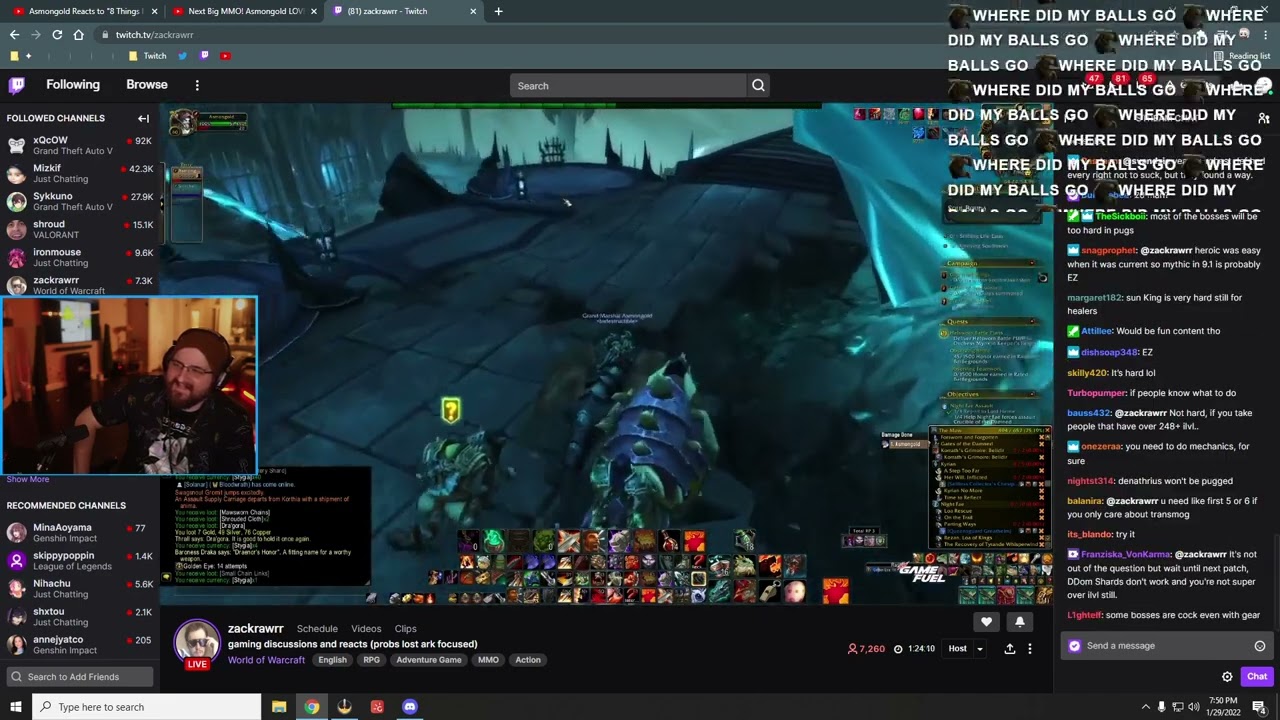This screenshot has width=1280, height=720.
Task: Open the three-dot more menu beside Browse
Action: [x=197, y=85]
